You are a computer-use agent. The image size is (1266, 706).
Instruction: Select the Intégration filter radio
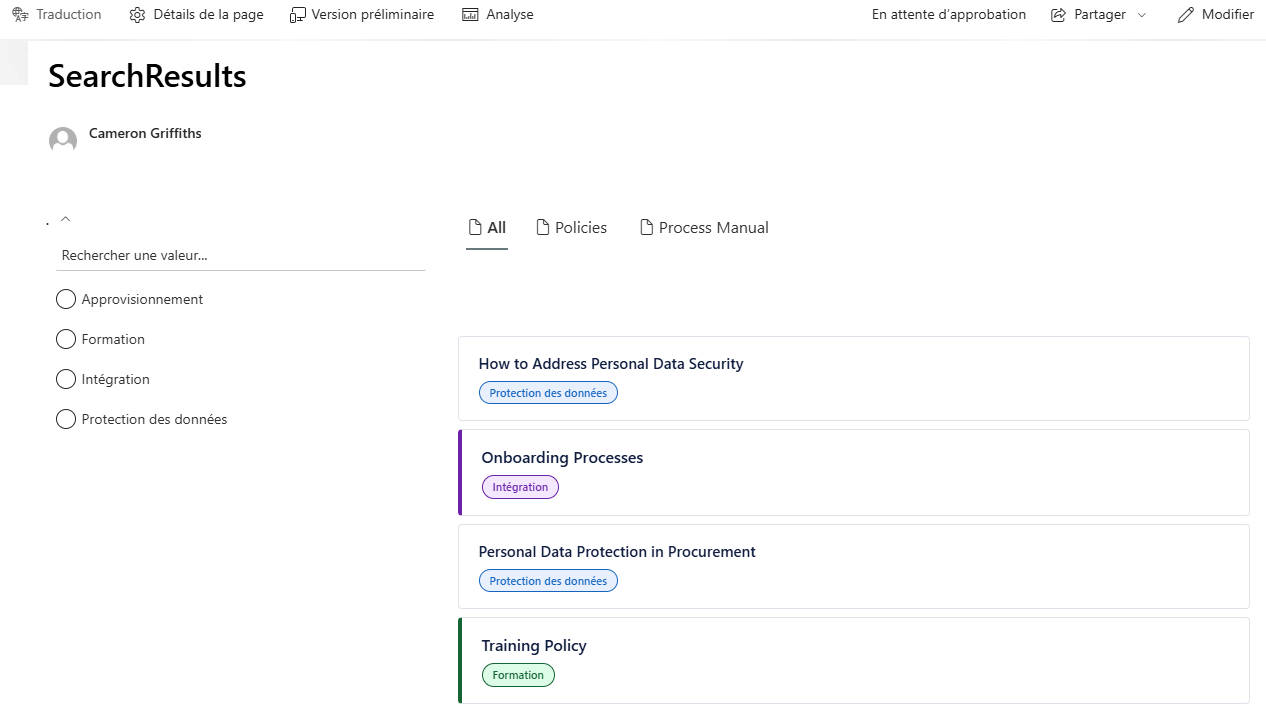click(x=66, y=379)
